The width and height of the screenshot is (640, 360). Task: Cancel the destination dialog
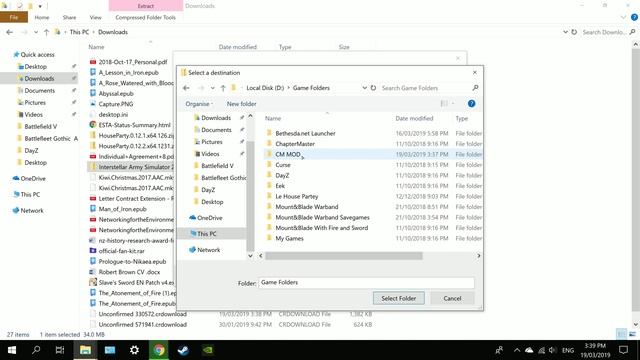point(452,298)
